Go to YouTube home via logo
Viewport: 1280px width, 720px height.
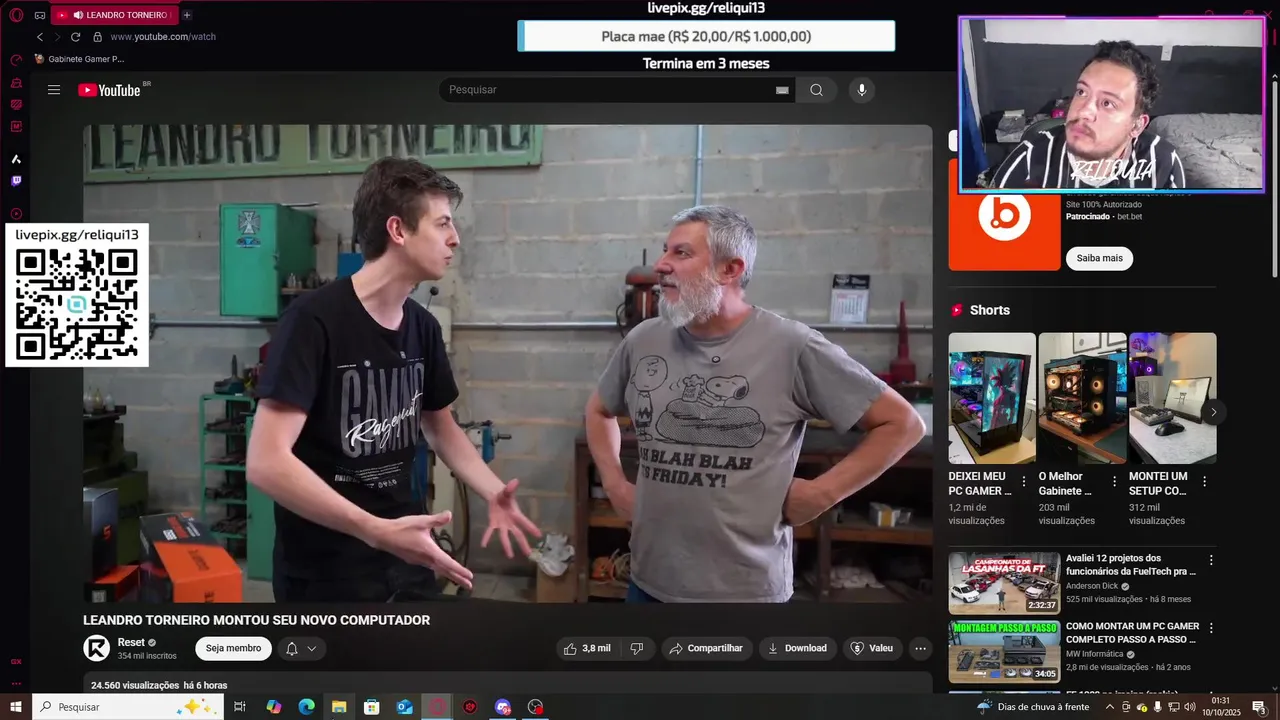coord(110,90)
